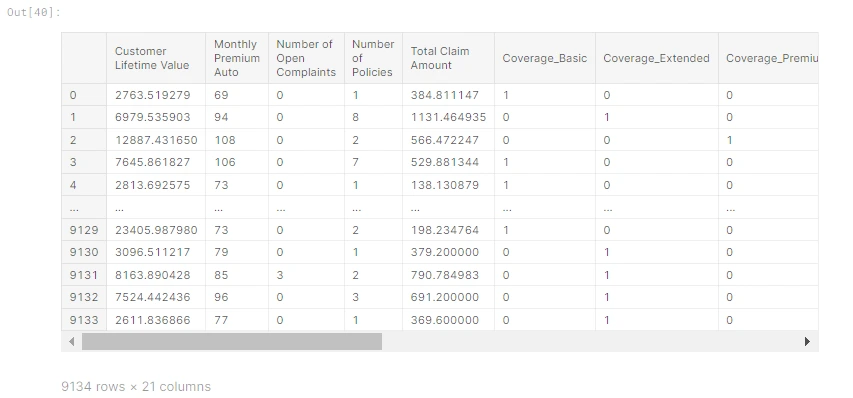853x398 pixels.
Task: Click the left scroll arrow of the table
Action: tap(71, 341)
